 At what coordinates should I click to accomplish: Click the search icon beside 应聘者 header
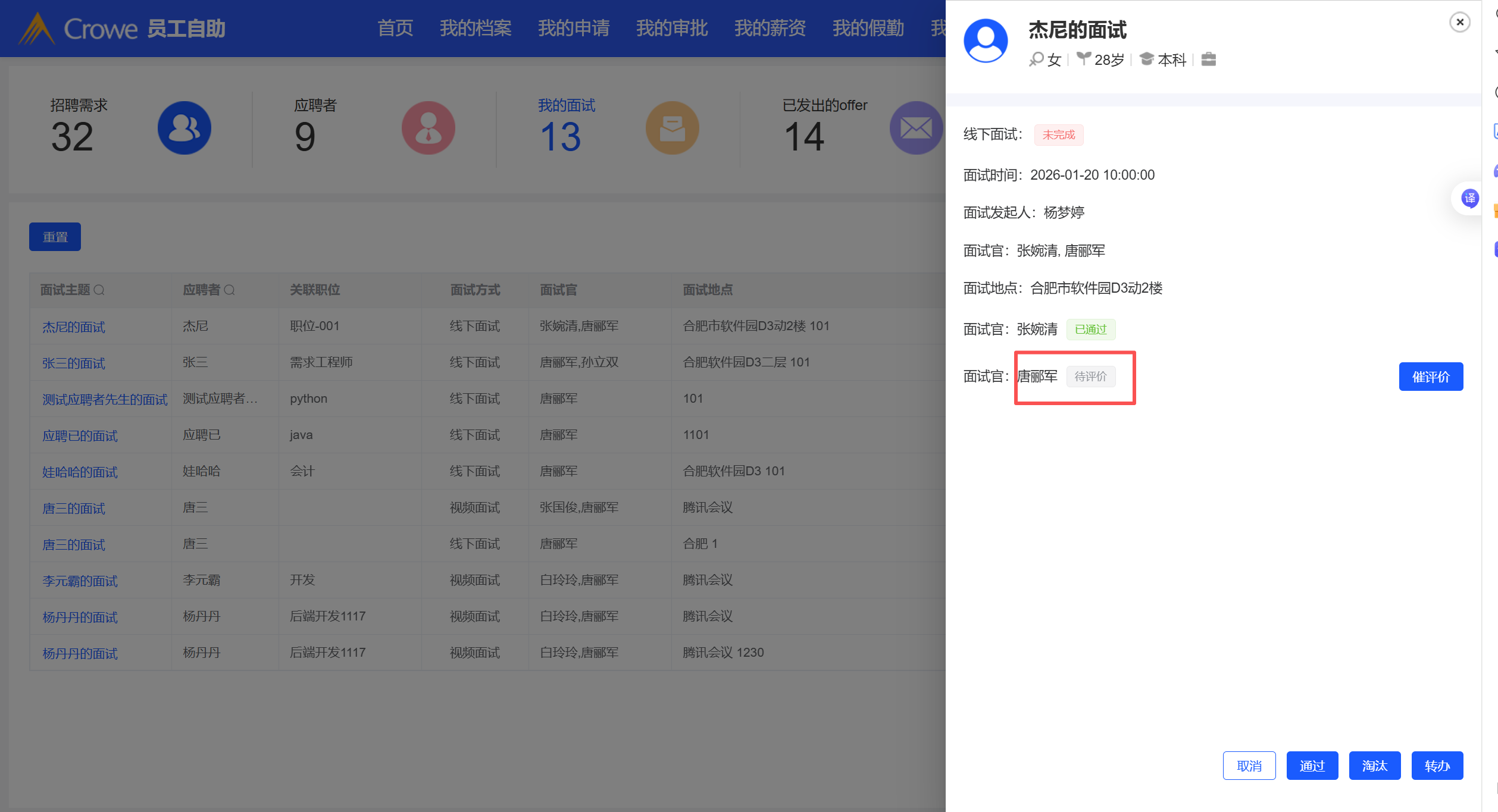click(230, 290)
